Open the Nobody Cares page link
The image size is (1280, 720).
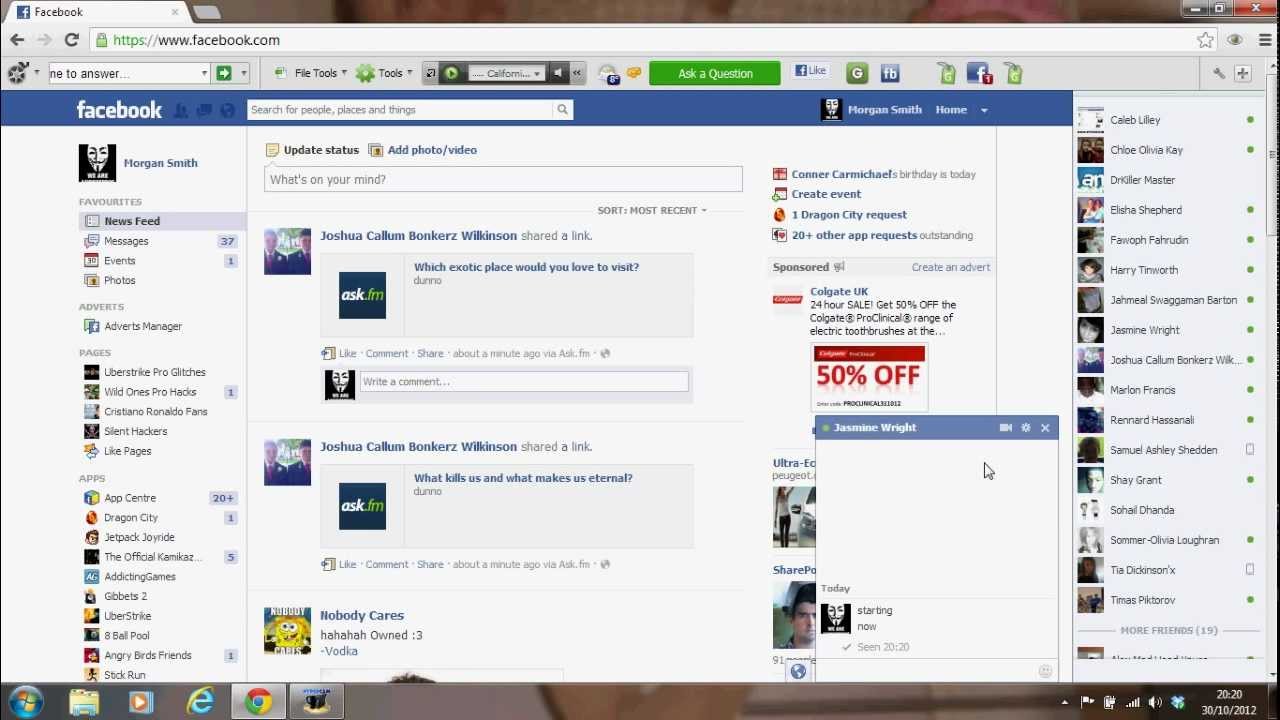point(362,616)
